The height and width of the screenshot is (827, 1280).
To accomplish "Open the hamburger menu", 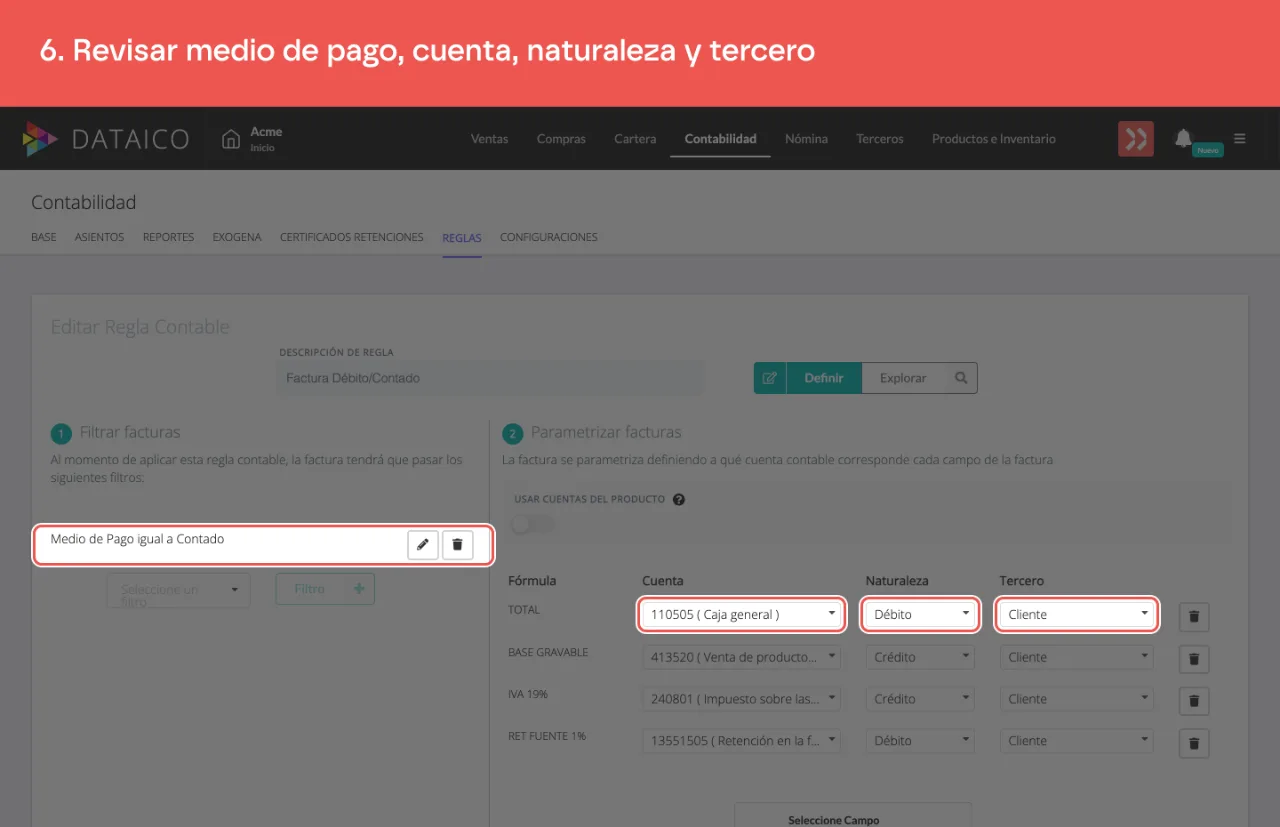I will [1240, 139].
